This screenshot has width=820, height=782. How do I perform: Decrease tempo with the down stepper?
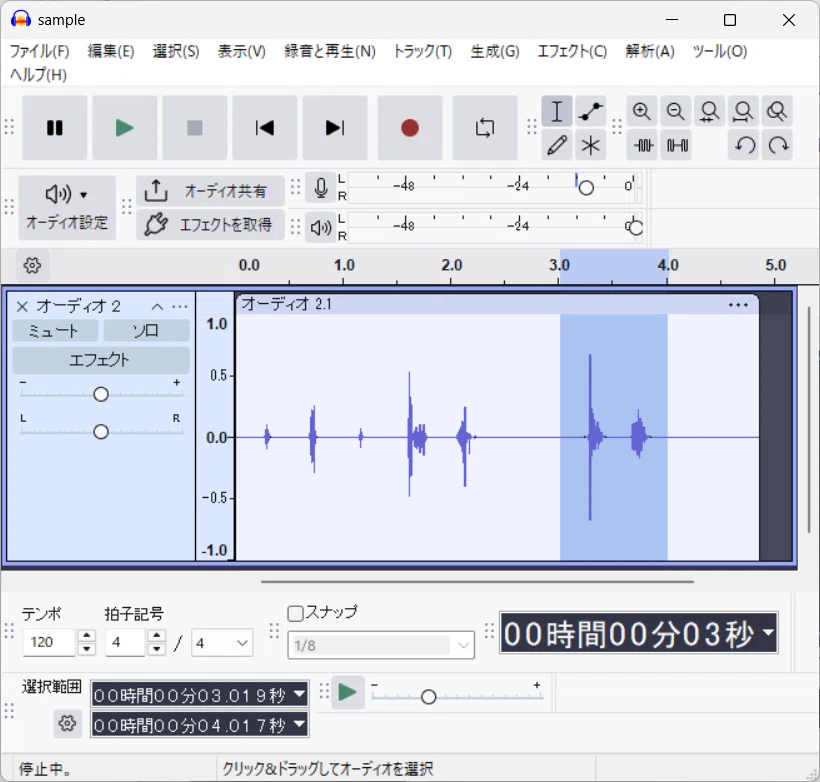(x=86, y=649)
